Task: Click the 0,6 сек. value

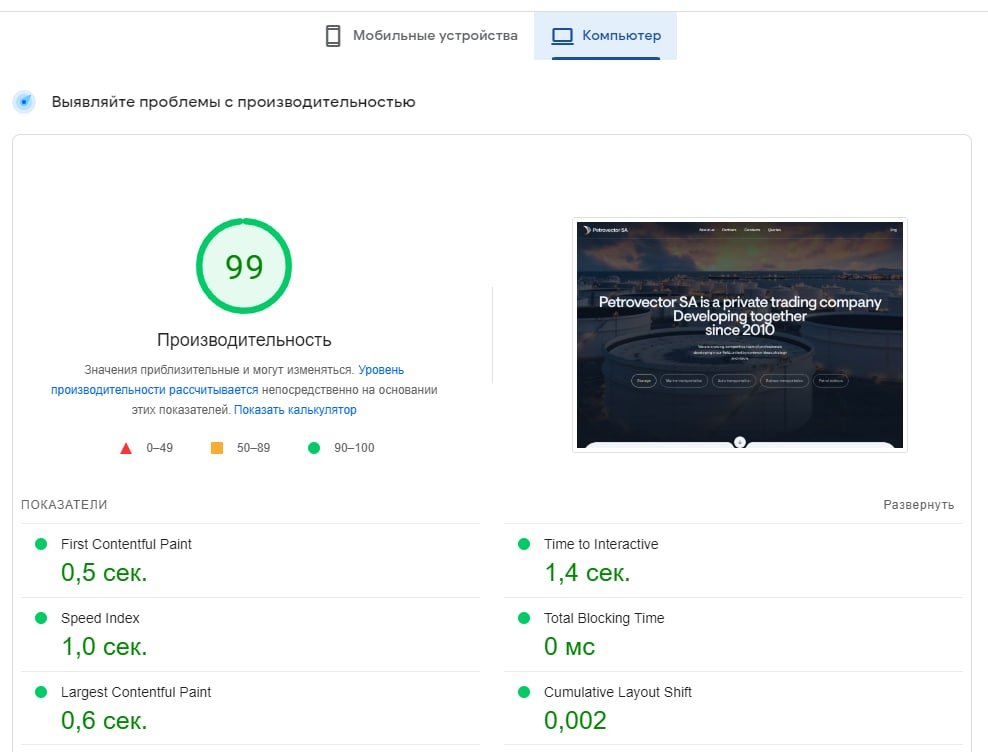Action: point(104,720)
